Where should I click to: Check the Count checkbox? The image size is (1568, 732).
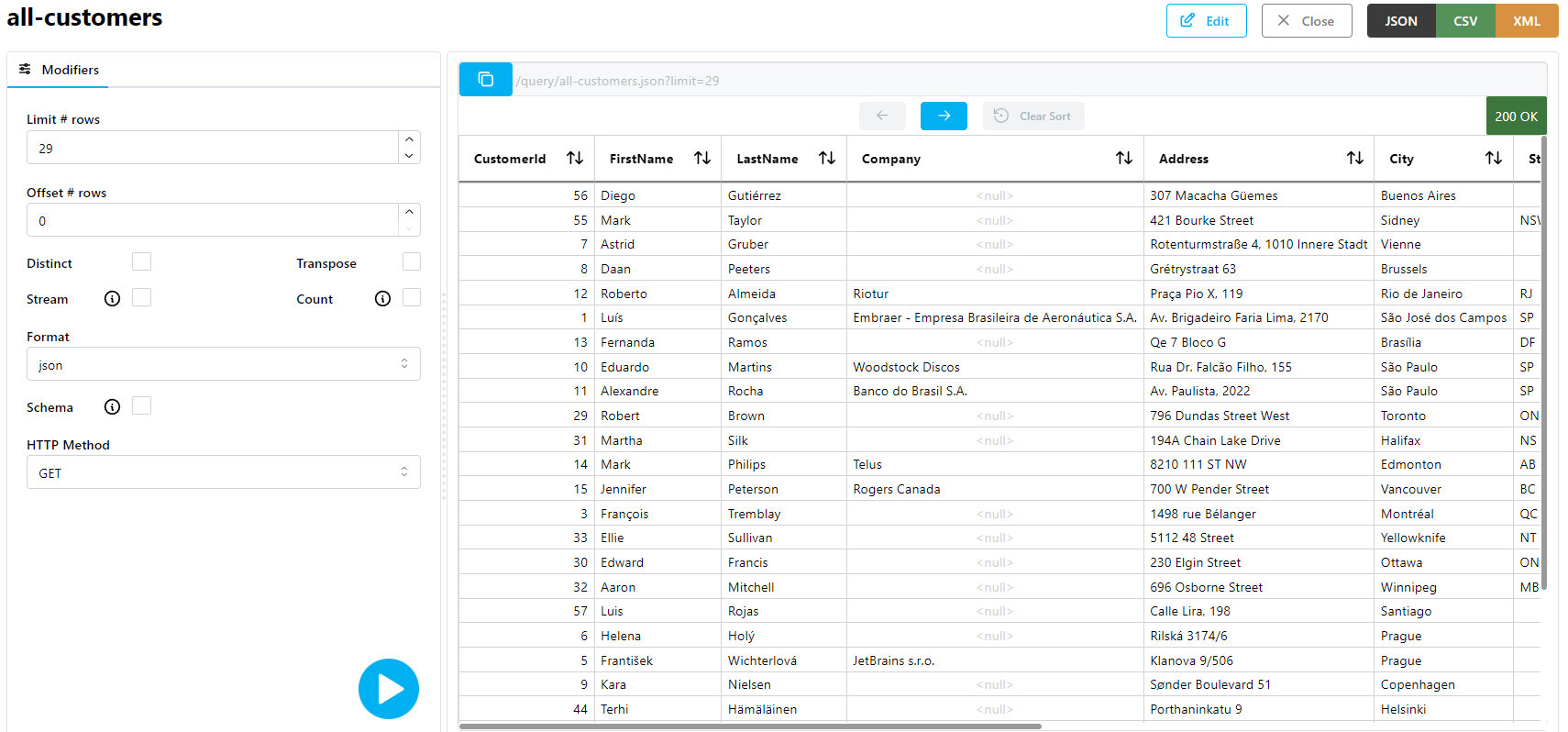(x=412, y=298)
